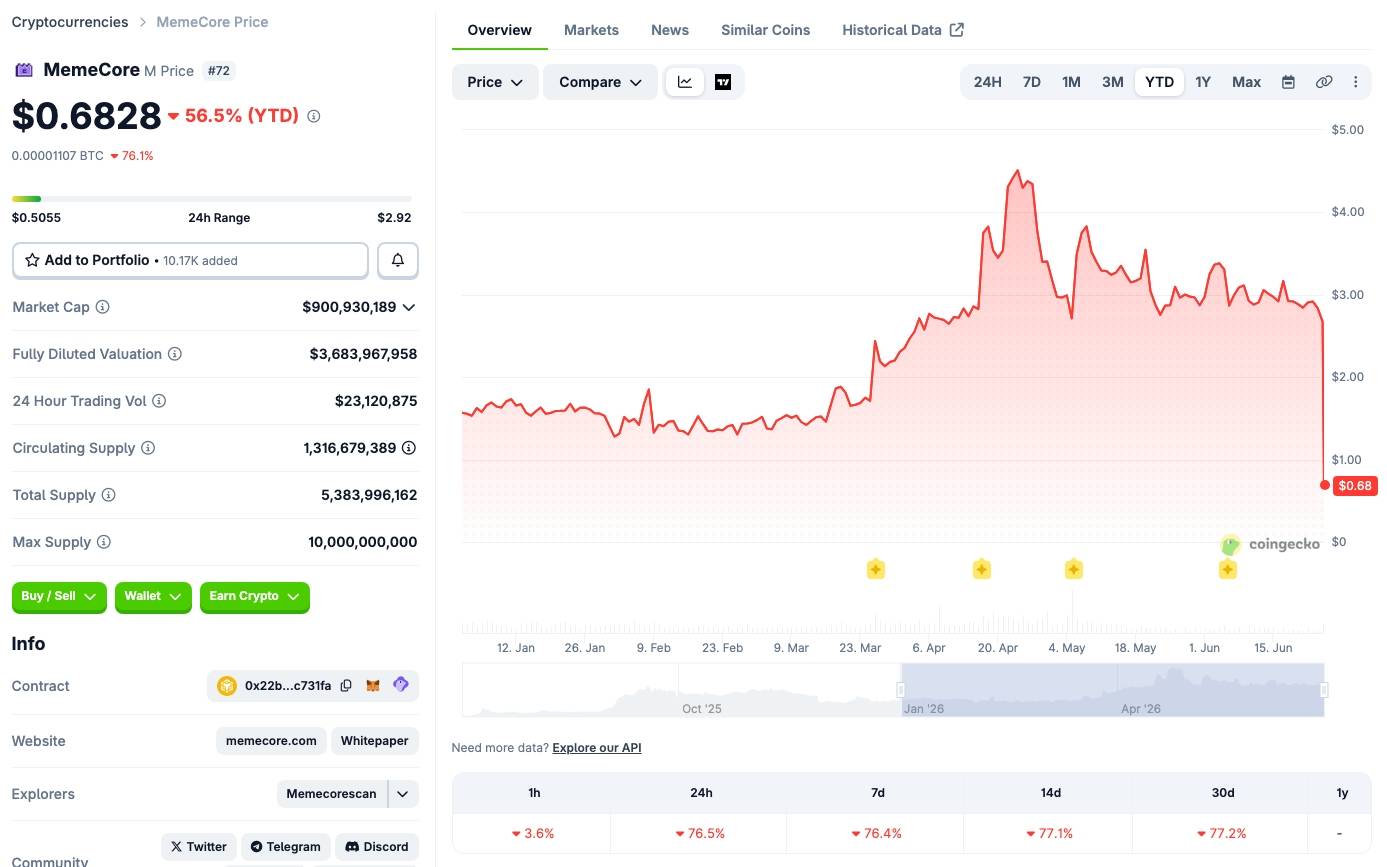Viewport: 1387px width, 867px height.
Task: Open the Memecorescan explorer link
Action: 331,794
